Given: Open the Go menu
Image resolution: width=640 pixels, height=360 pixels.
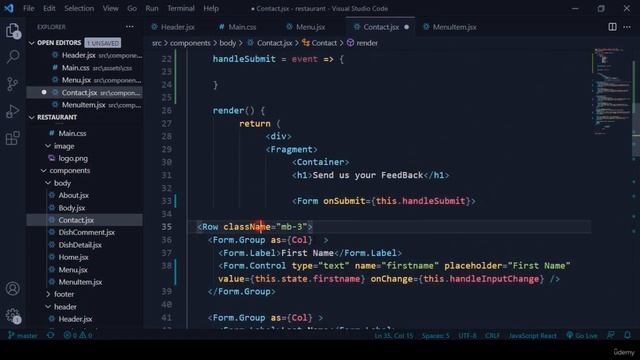Looking at the screenshot, I should pos(132,8).
